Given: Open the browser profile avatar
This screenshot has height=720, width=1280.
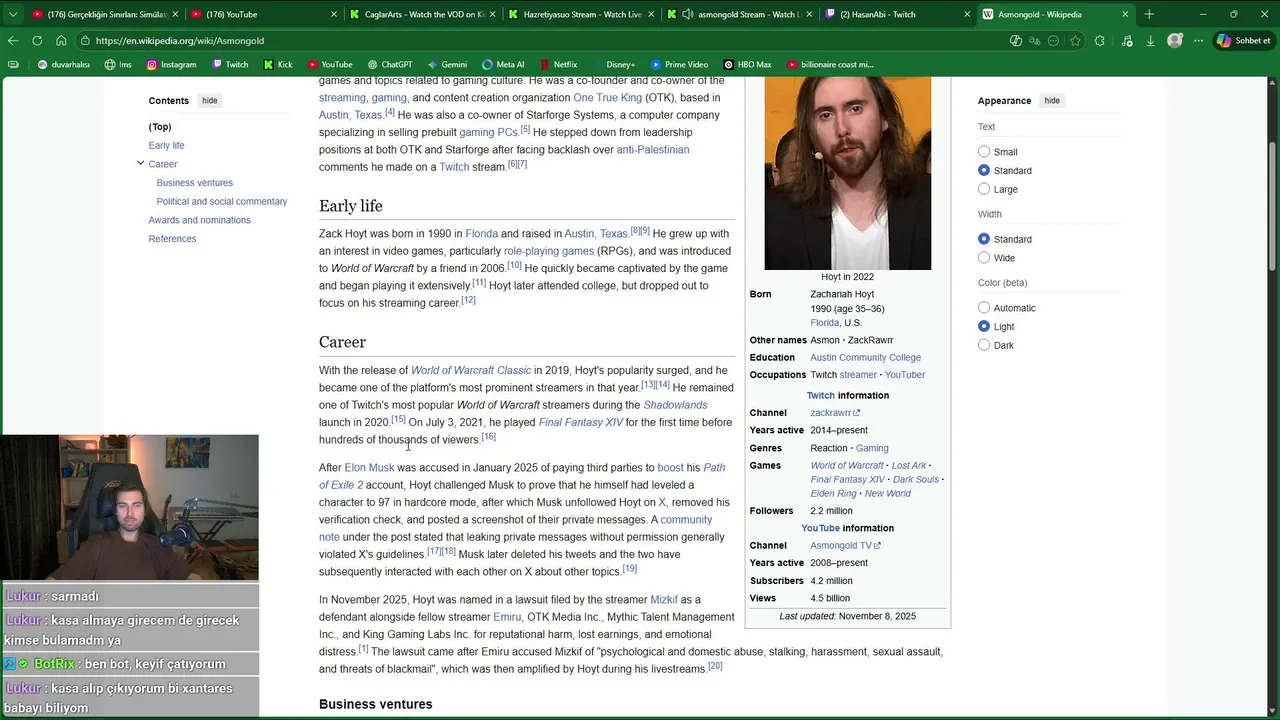Looking at the screenshot, I should tap(1175, 40).
